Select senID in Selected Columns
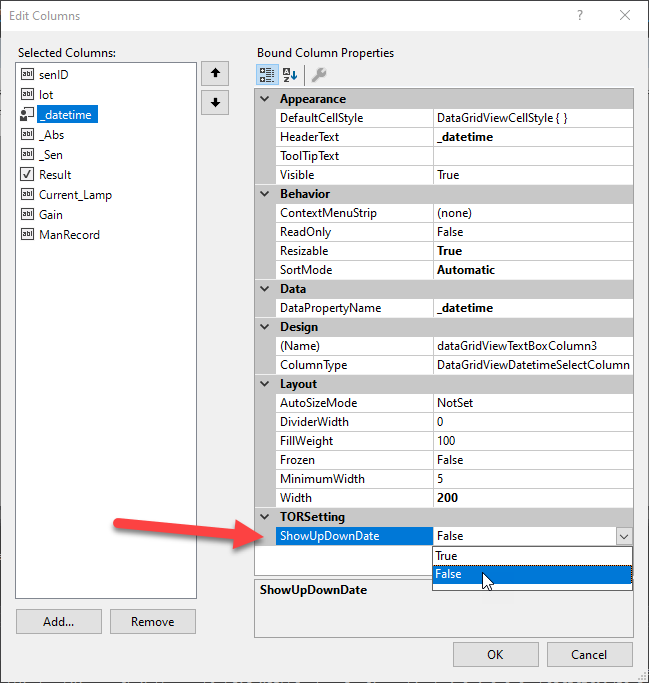The height and width of the screenshot is (683, 649). tap(54, 75)
